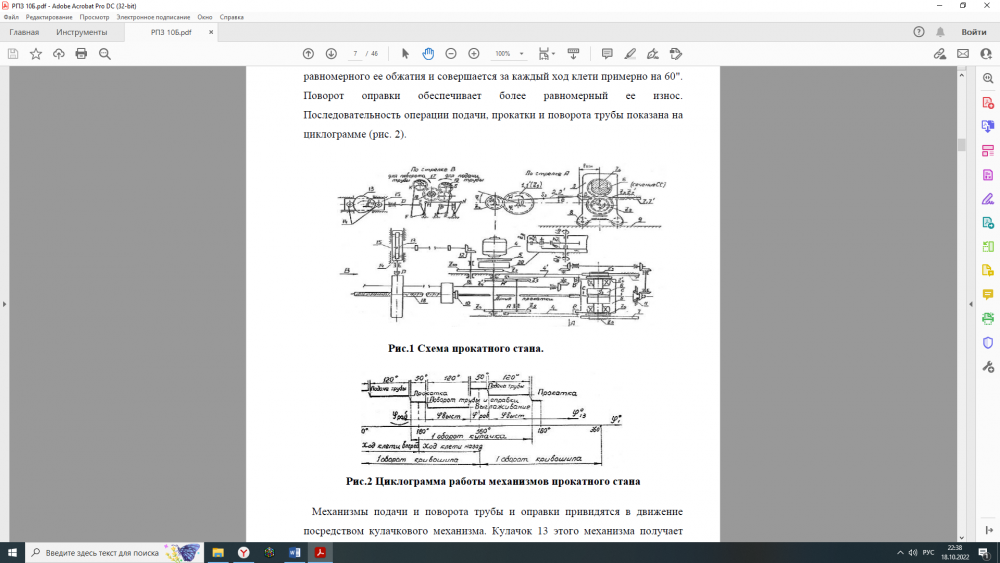The width and height of the screenshot is (1000, 563).
Task: Click the Zoom out minus button
Action: coord(451,53)
